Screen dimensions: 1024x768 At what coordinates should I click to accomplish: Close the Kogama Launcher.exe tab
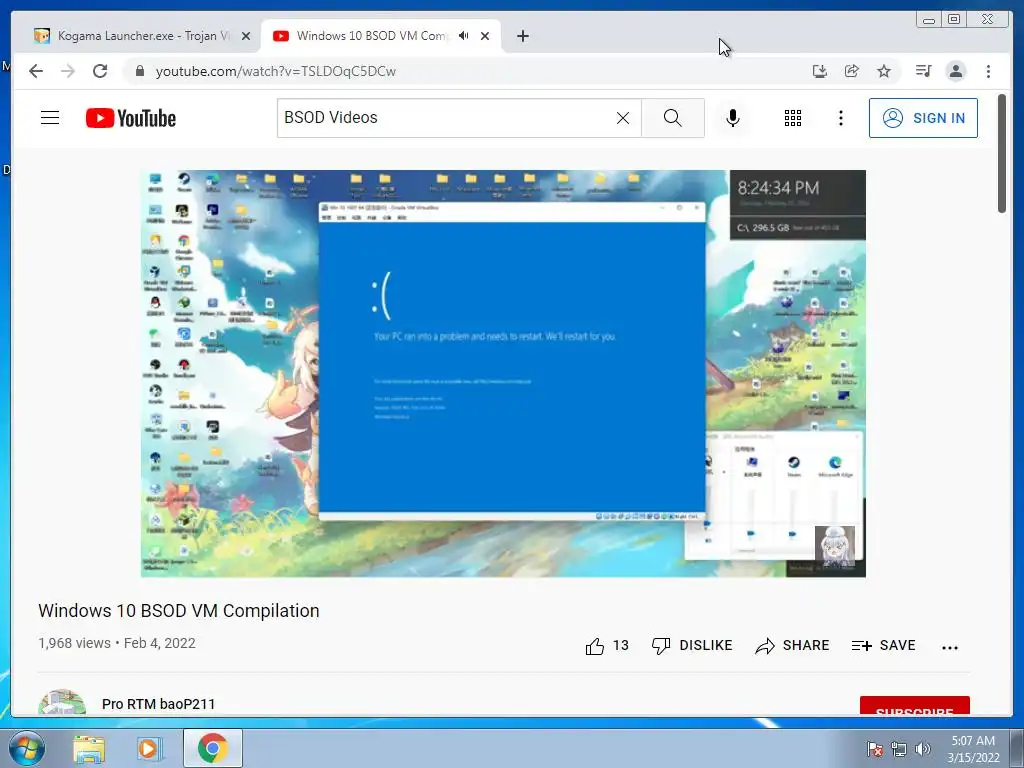click(246, 37)
